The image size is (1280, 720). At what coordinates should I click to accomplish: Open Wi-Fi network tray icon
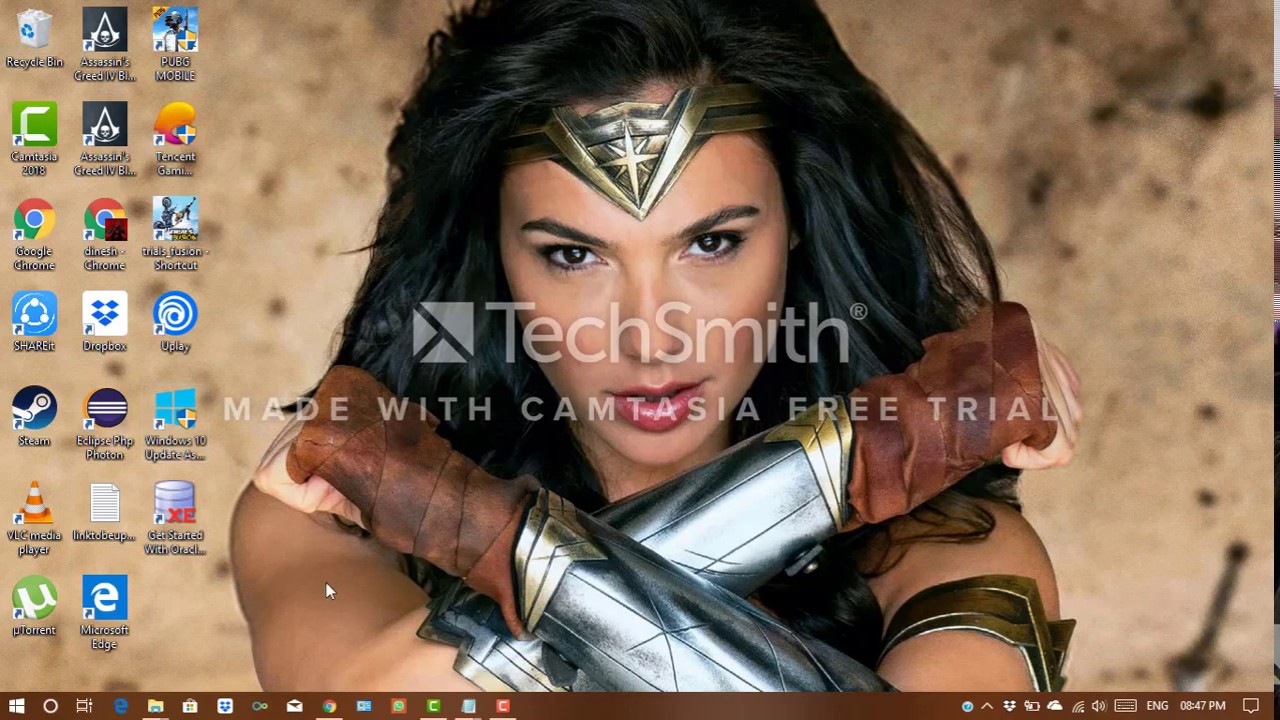[x=1077, y=706]
